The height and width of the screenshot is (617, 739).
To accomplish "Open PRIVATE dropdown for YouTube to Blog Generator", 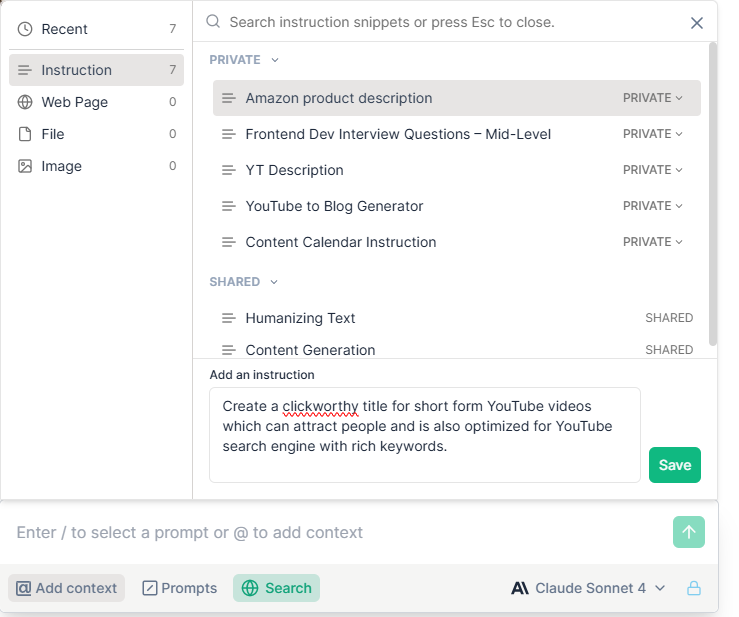I will pos(652,206).
